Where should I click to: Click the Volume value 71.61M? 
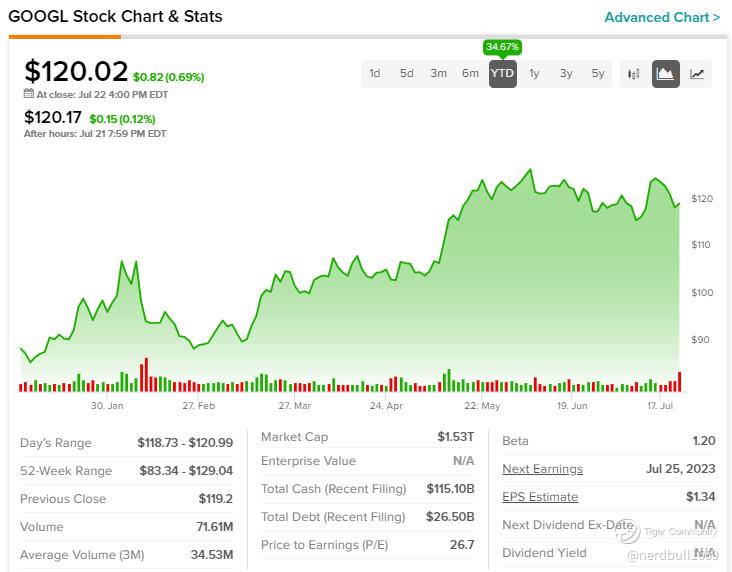[215, 527]
